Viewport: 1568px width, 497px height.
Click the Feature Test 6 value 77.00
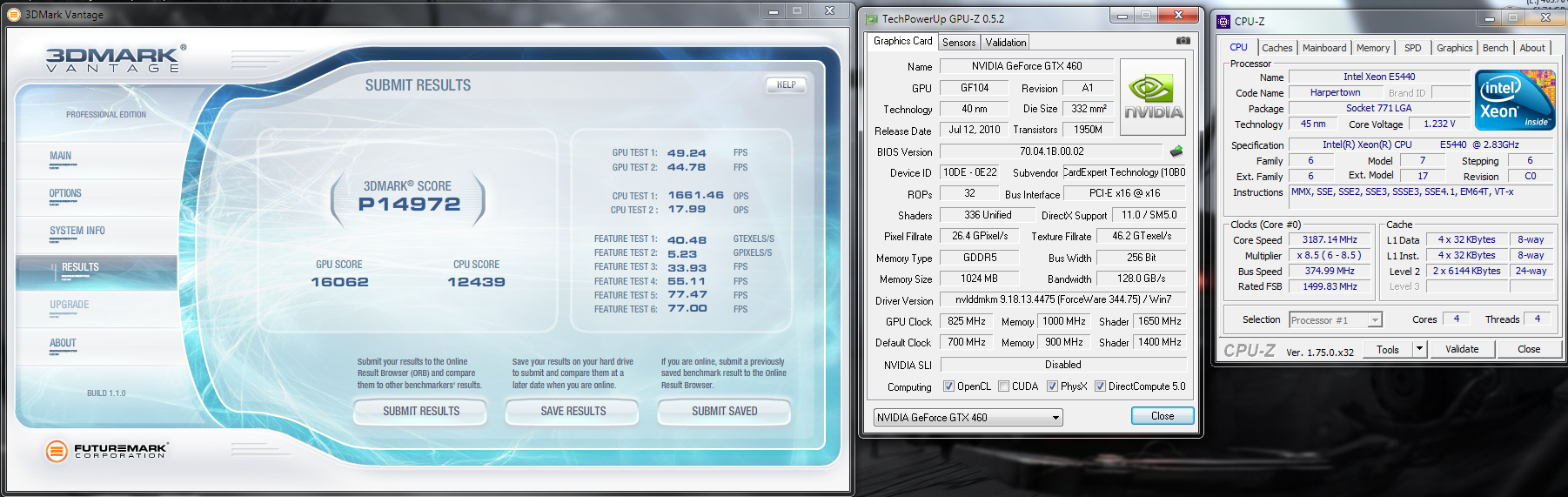tap(687, 308)
